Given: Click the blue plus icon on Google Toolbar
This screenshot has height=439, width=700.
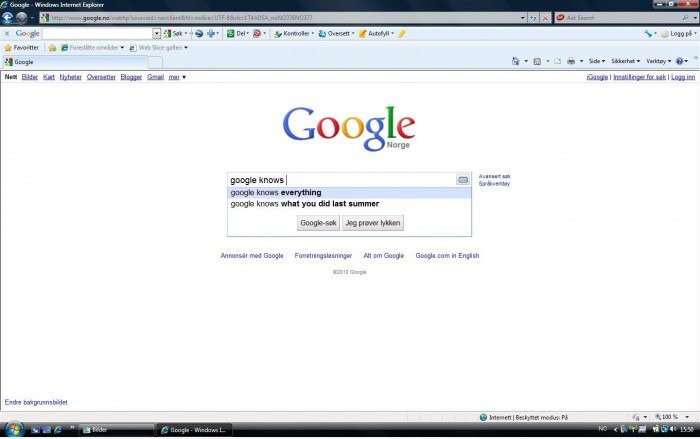Looking at the screenshot, I should tap(211, 33).
